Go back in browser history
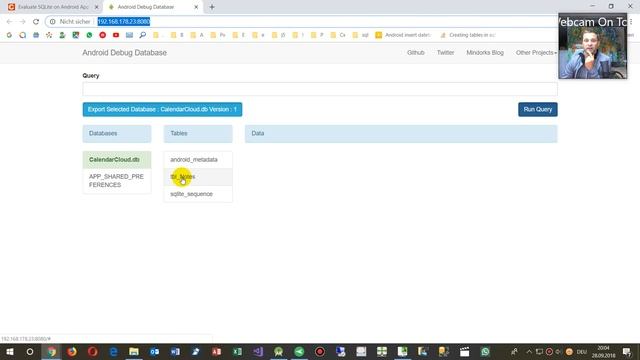 pos(9,22)
